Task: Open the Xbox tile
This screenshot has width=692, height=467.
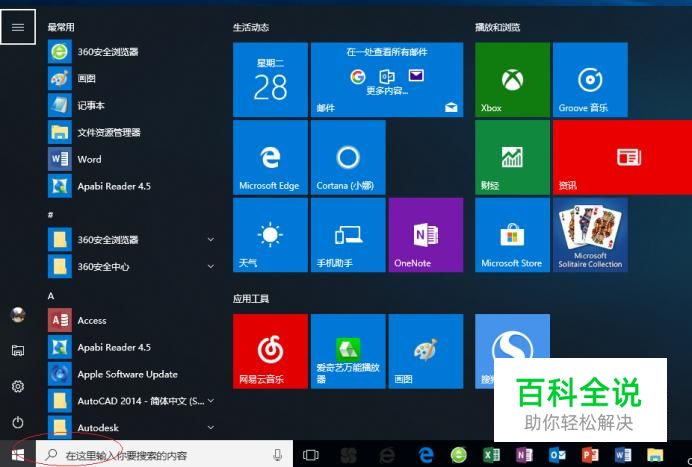Action: pos(512,80)
